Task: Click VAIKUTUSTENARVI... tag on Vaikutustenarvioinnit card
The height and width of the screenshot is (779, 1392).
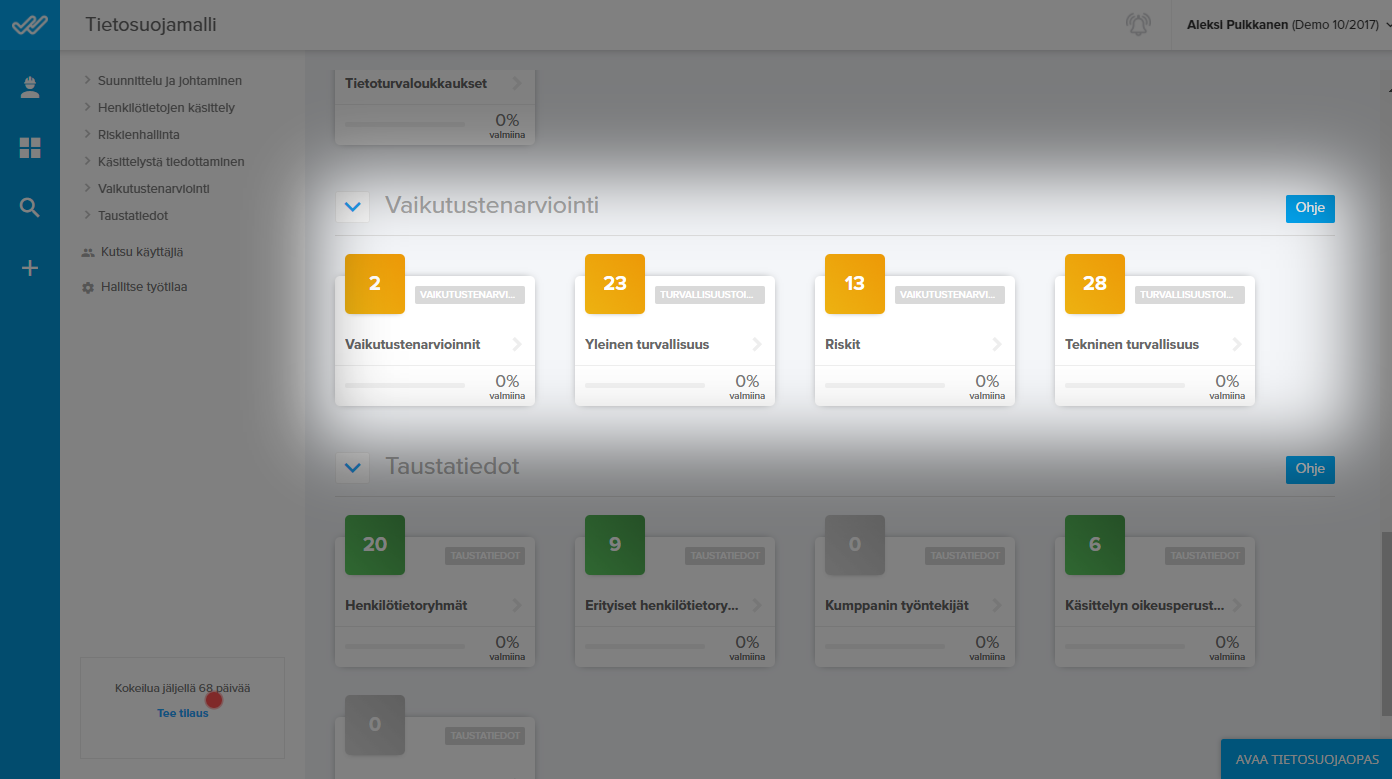Action: (x=470, y=295)
